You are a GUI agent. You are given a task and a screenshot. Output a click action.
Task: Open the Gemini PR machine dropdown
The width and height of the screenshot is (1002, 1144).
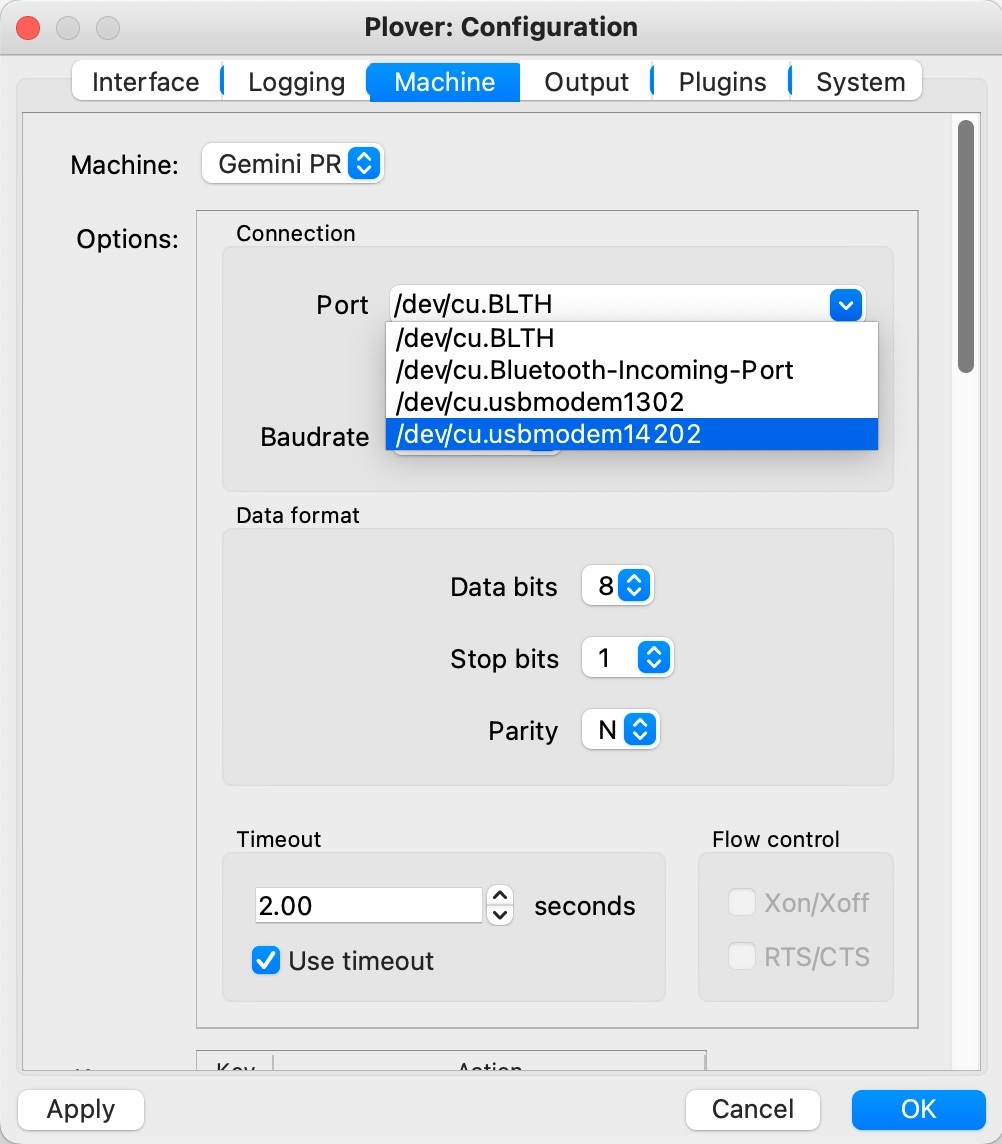point(293,163)
